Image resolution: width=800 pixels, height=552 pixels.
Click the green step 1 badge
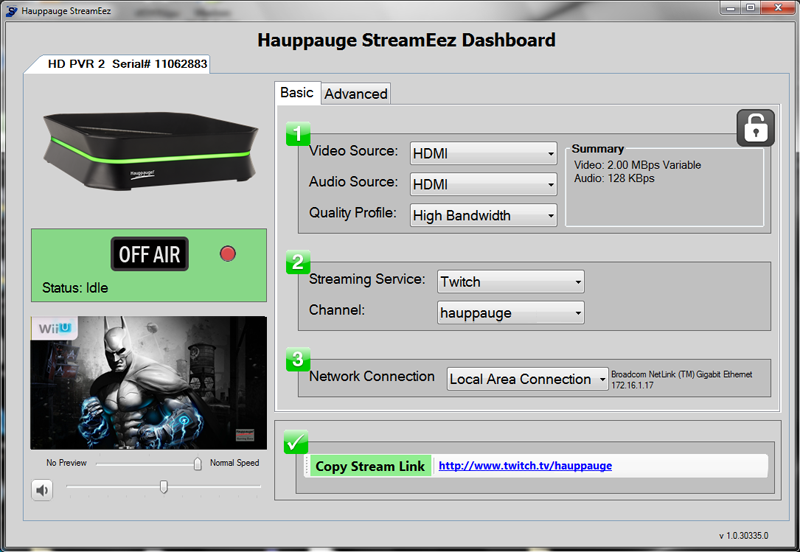(x=298, y=135)
